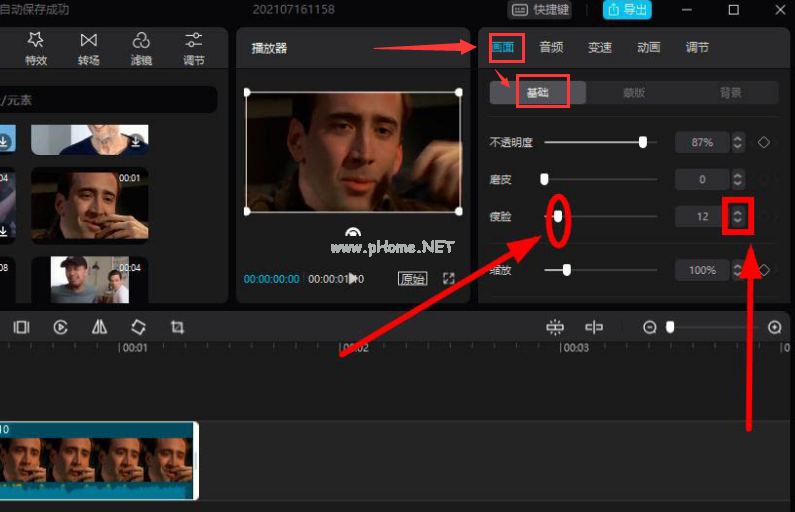Toggle the timeline linkage split icon
The image size is (795, 512).
tap(594, 327)
